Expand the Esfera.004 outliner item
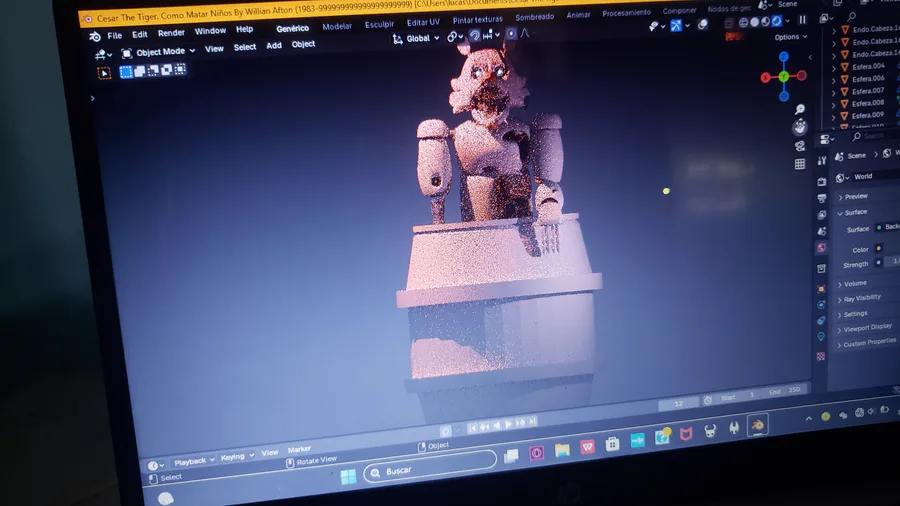900x506 pixels. [x=834, y=68]
